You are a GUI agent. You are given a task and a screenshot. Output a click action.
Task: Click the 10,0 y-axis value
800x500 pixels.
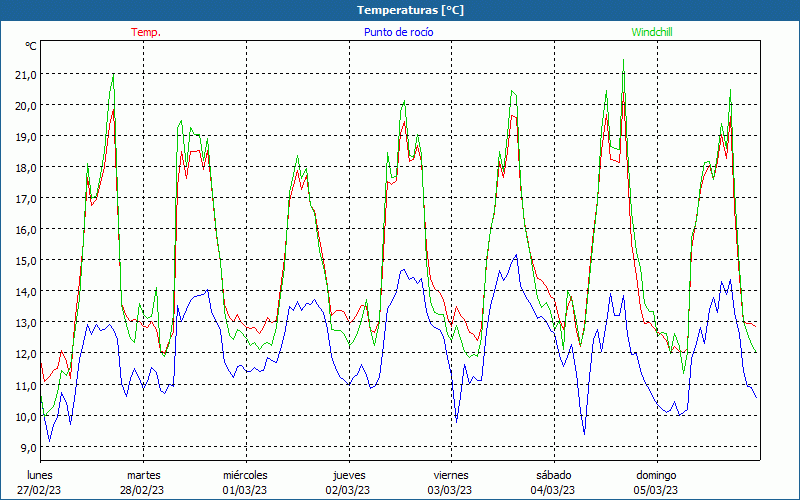point(26,416)
